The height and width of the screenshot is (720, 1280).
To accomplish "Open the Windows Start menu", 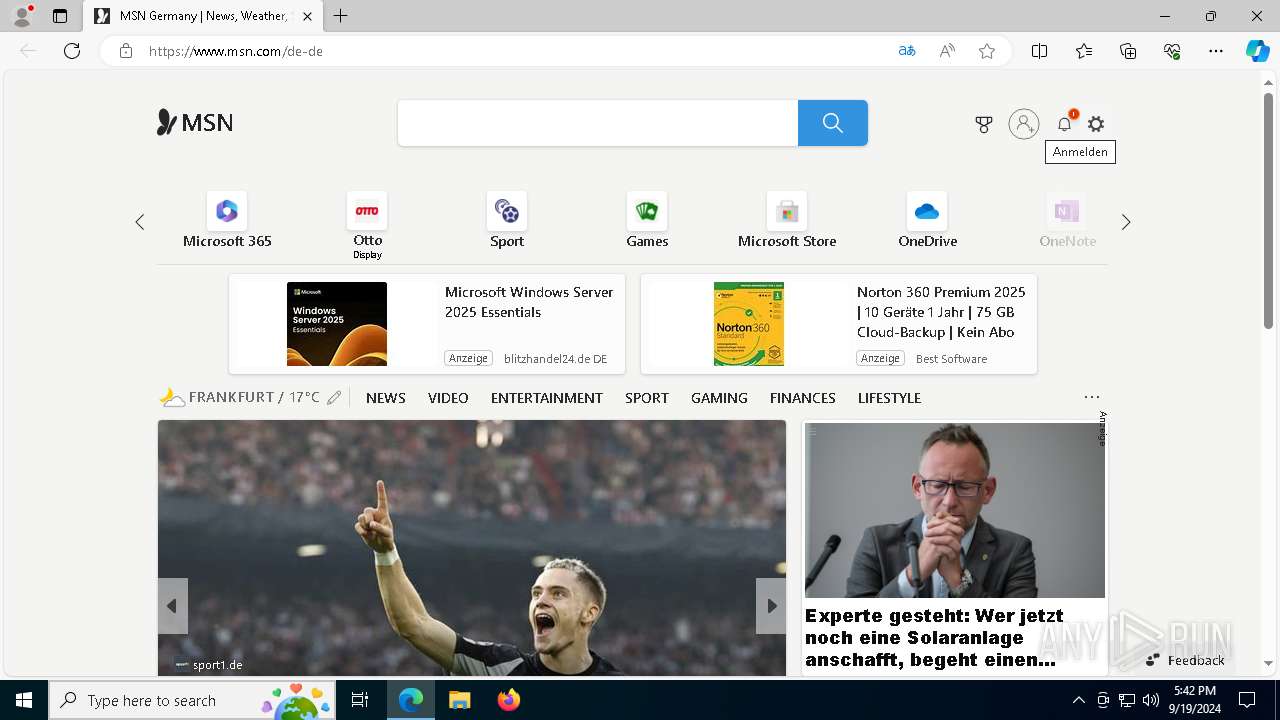I will click(24, 700).
